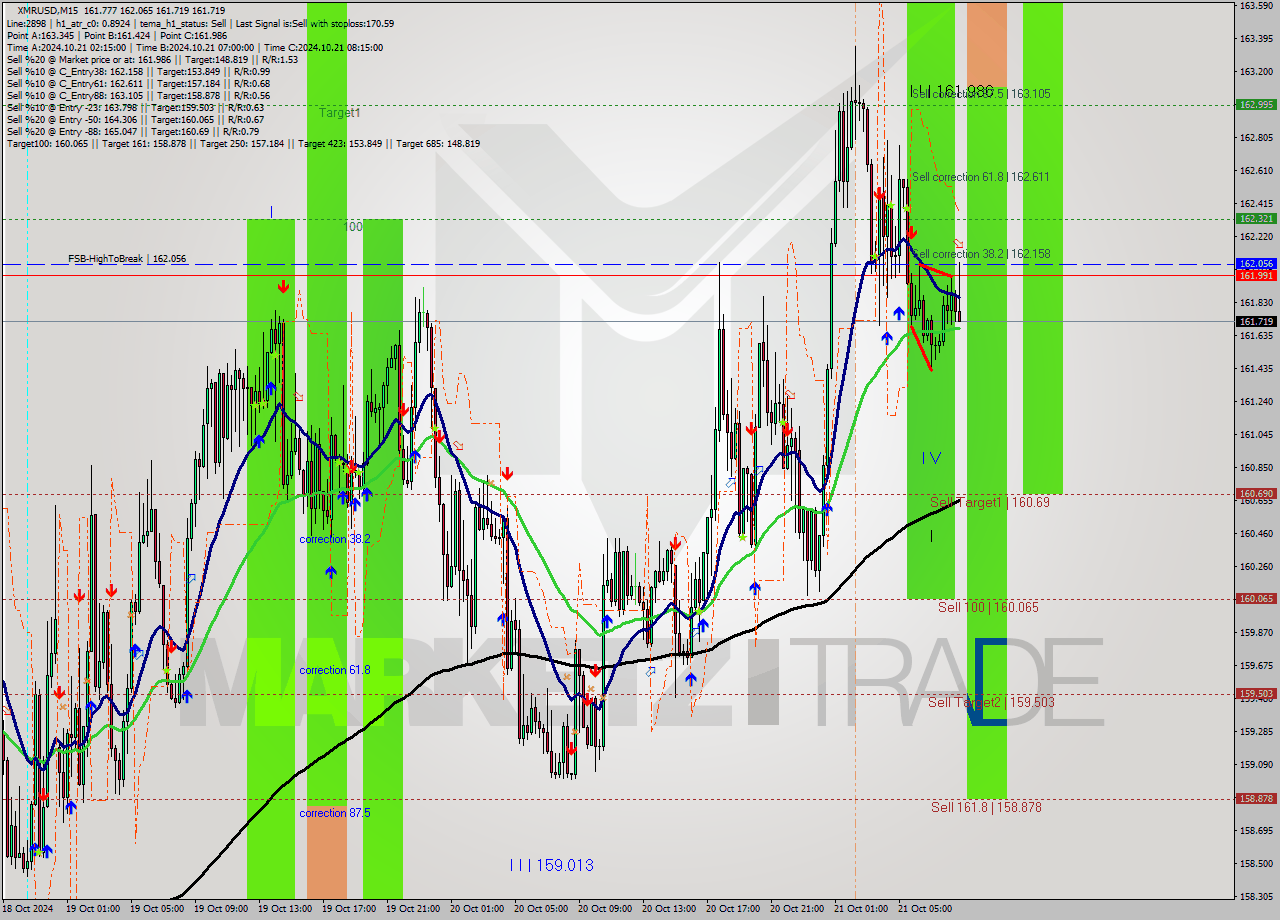Click the Sell 161.8 | 158.878 label
The height and width of the screenshot is (920, 1280).
click(987, 806)
